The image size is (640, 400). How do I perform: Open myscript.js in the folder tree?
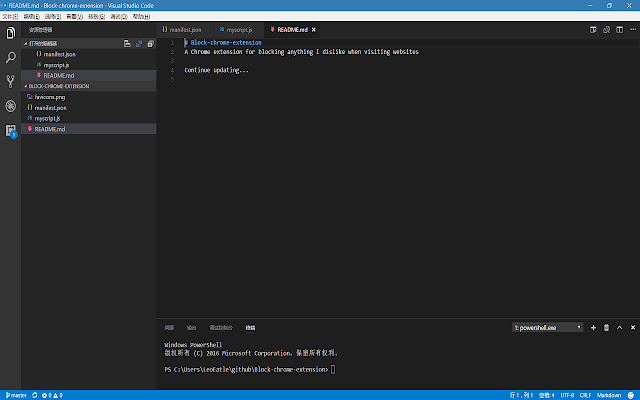89,118
